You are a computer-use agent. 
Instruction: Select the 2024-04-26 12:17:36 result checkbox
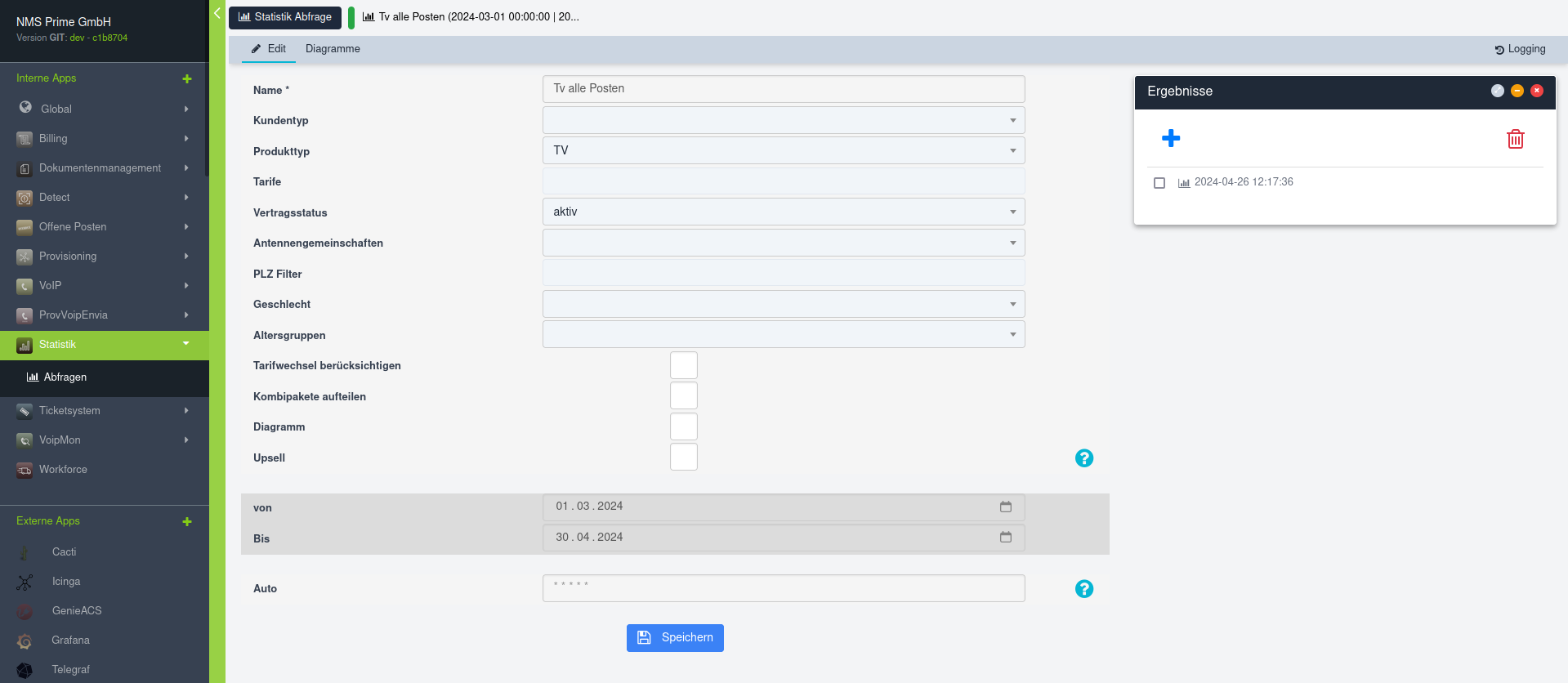(x=1159, y=183)
